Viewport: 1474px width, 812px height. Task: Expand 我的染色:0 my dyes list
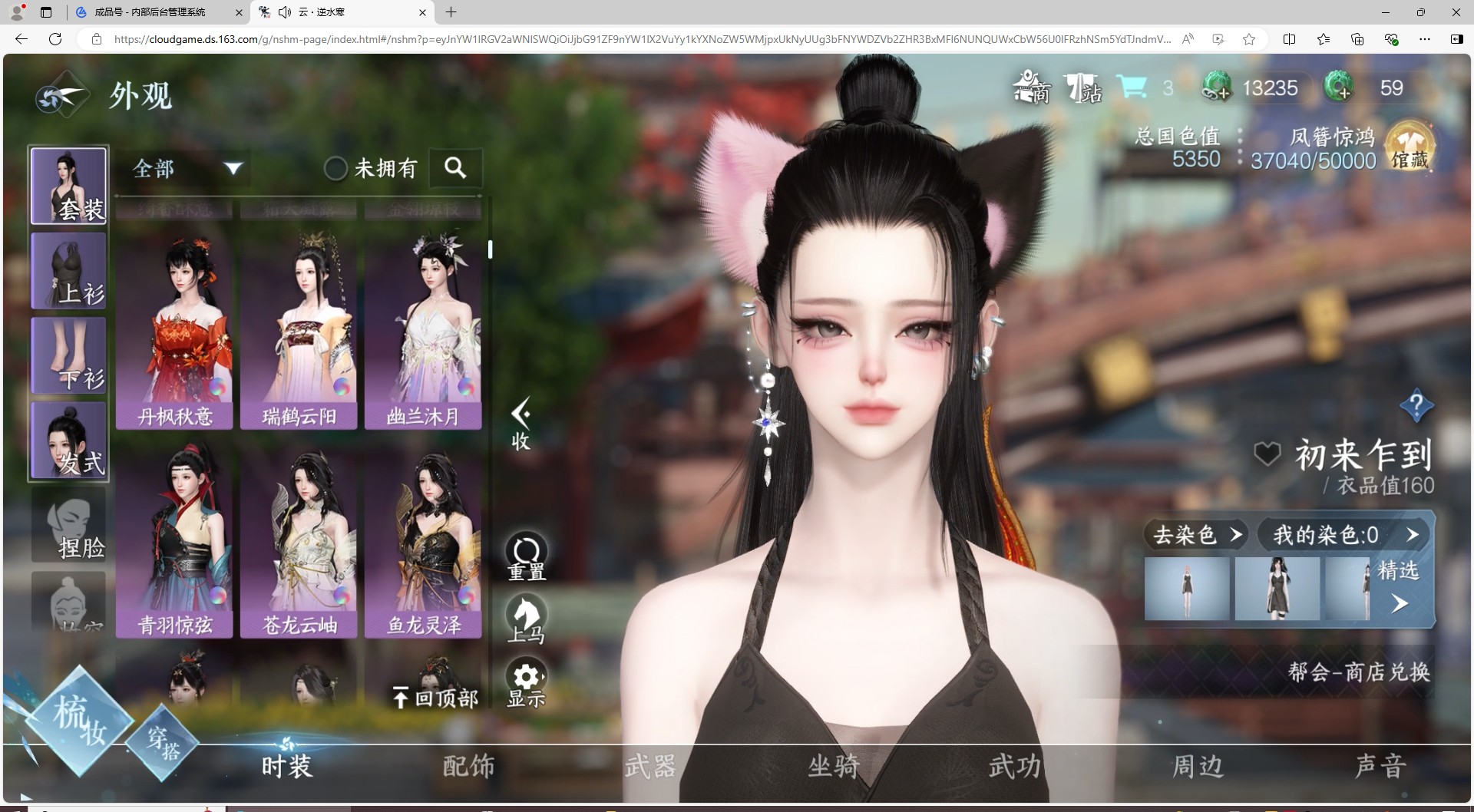1344,534
